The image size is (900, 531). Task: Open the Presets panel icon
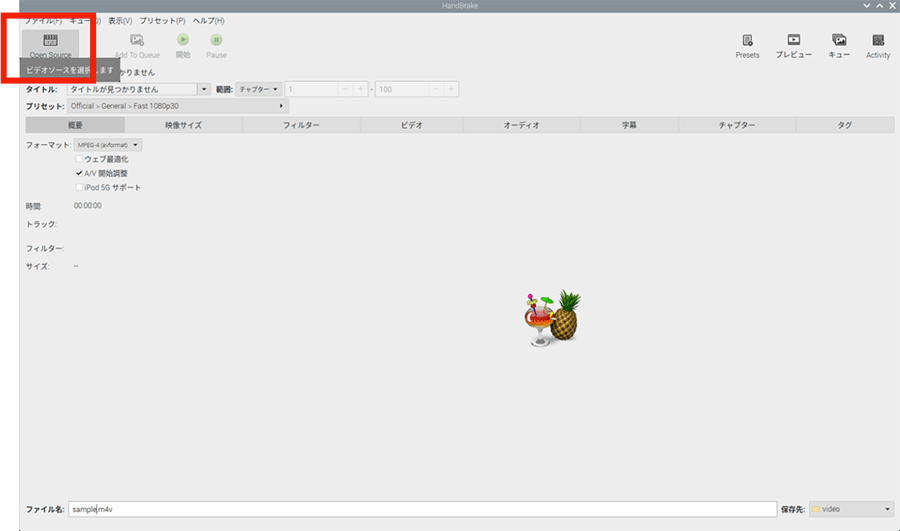coord(747,40)
